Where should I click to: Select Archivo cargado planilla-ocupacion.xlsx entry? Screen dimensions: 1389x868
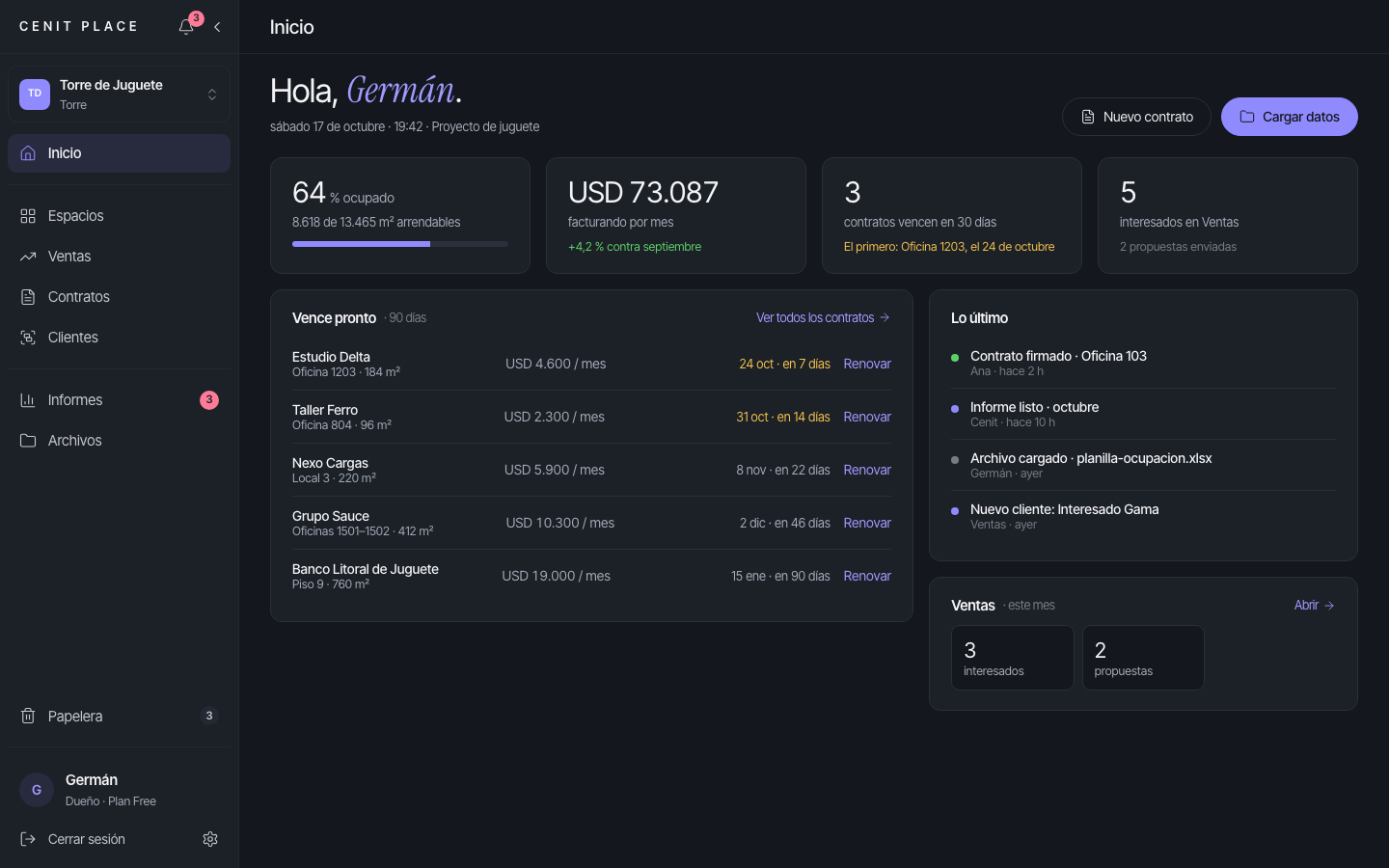click(1143, 465)
